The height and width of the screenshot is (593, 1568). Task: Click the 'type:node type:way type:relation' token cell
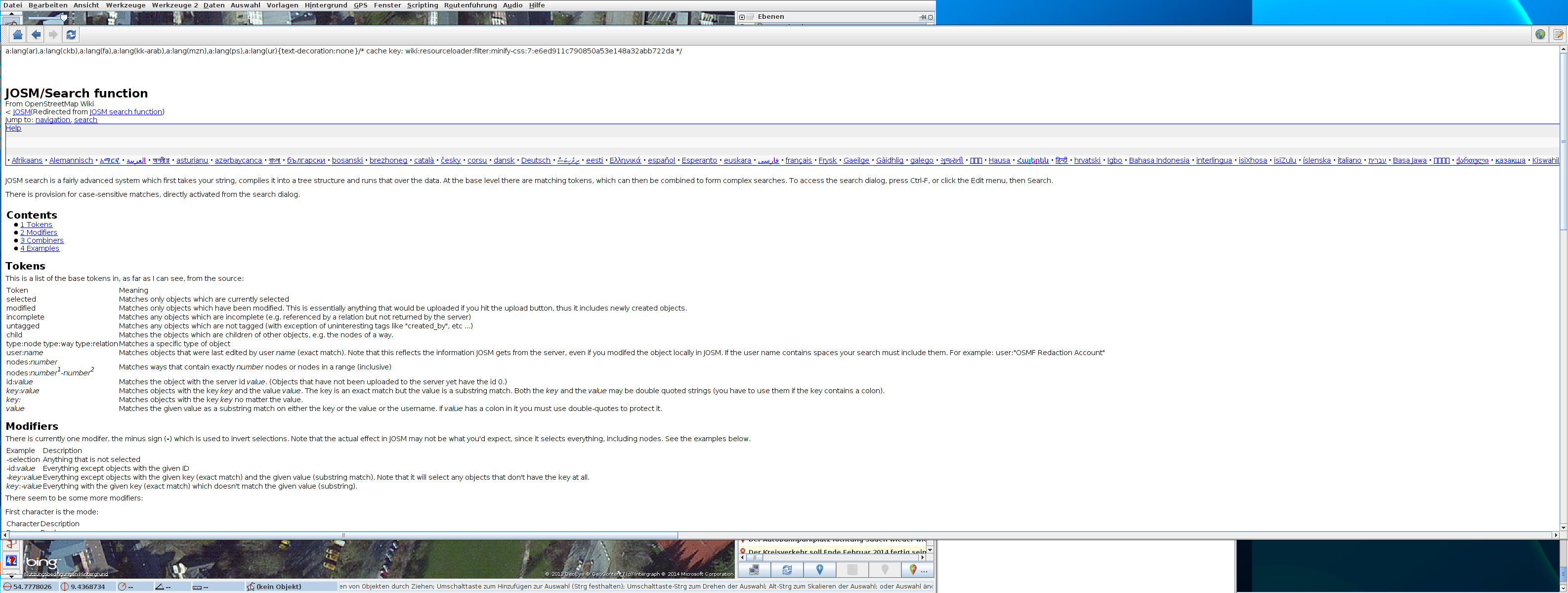pos(62,344)
